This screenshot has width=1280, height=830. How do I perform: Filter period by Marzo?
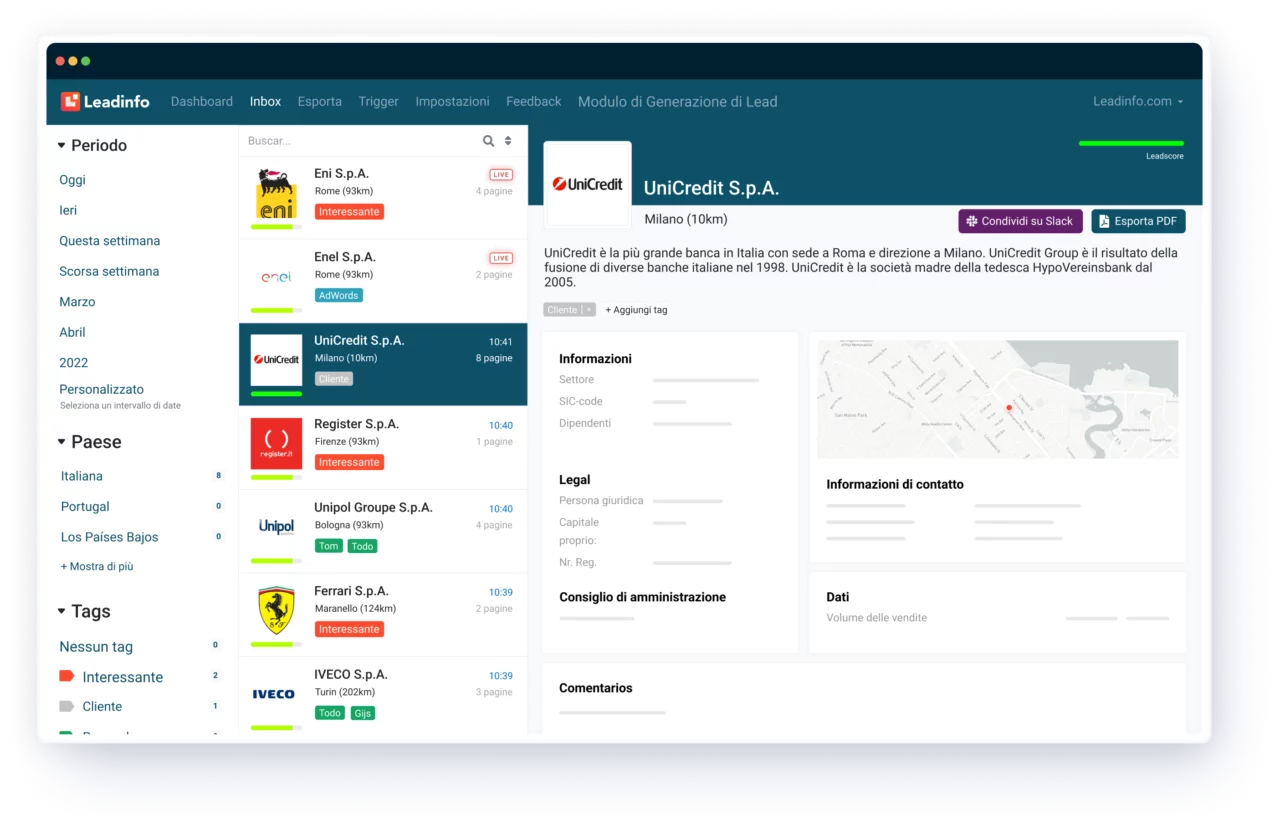pyautogui.click(x=77, y=302)
